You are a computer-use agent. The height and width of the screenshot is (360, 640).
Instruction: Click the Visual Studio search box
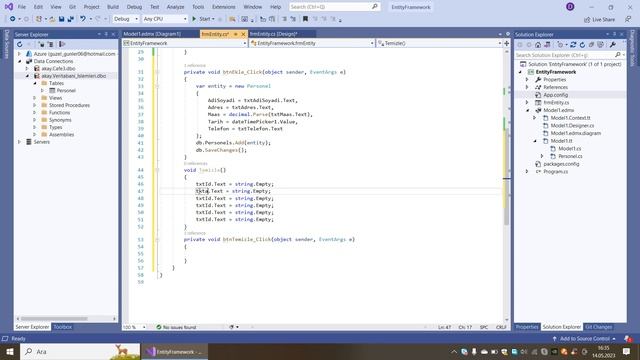pos(334,7)
